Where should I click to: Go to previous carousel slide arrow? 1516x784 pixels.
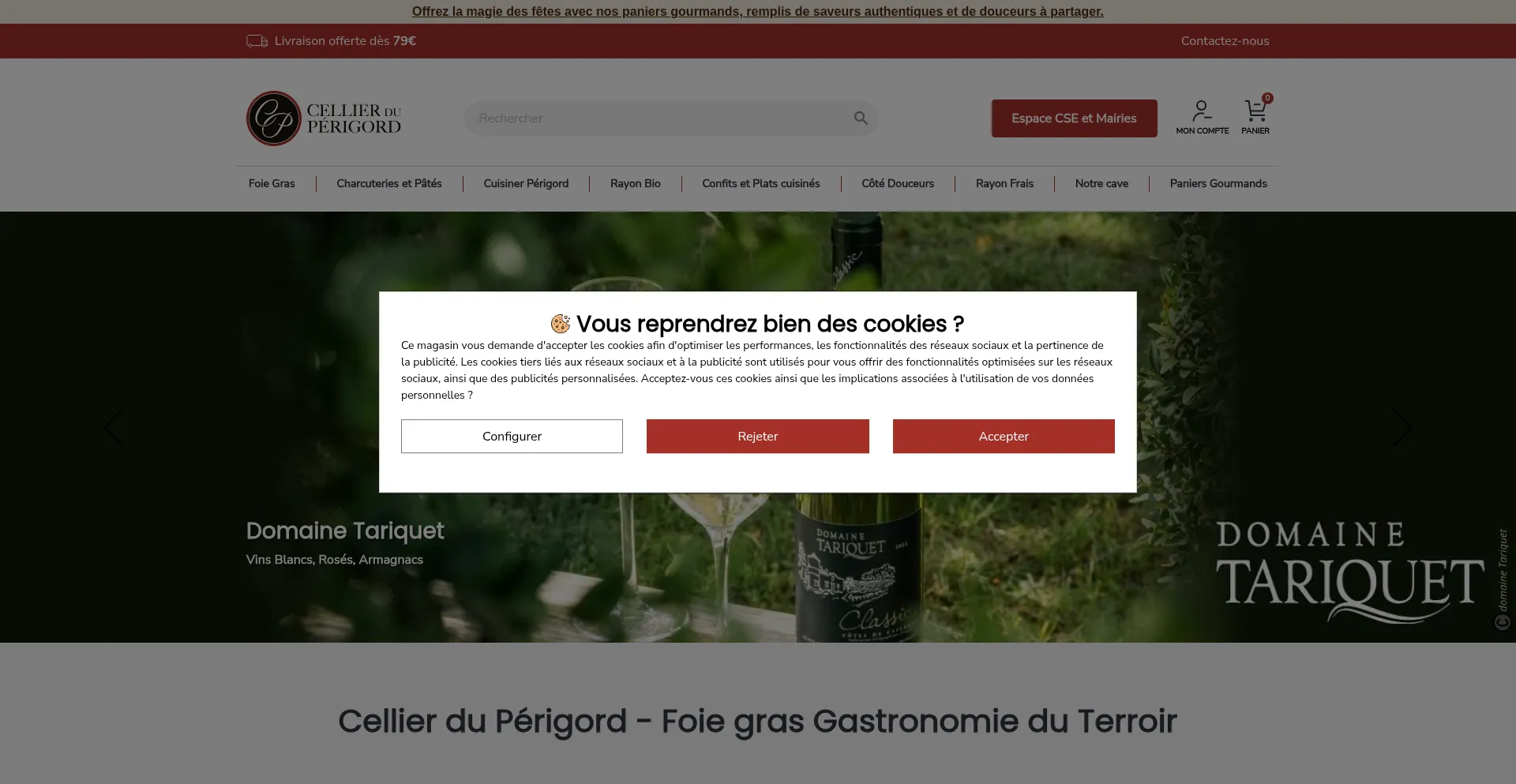(114, 428)
